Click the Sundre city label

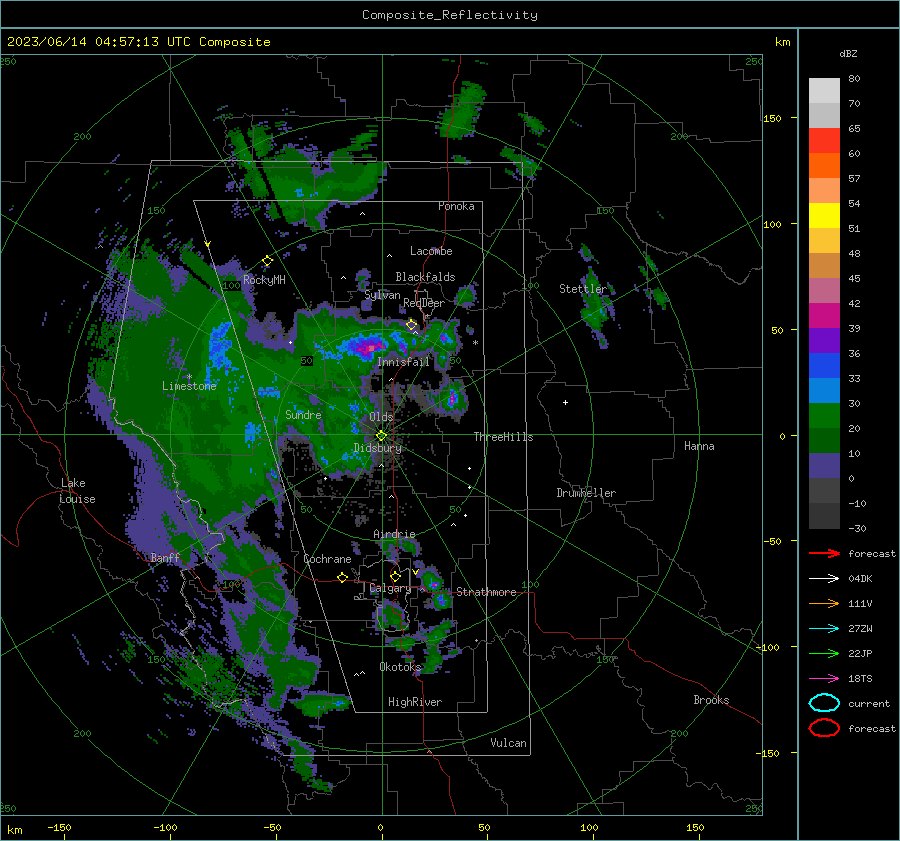point(303,414)
